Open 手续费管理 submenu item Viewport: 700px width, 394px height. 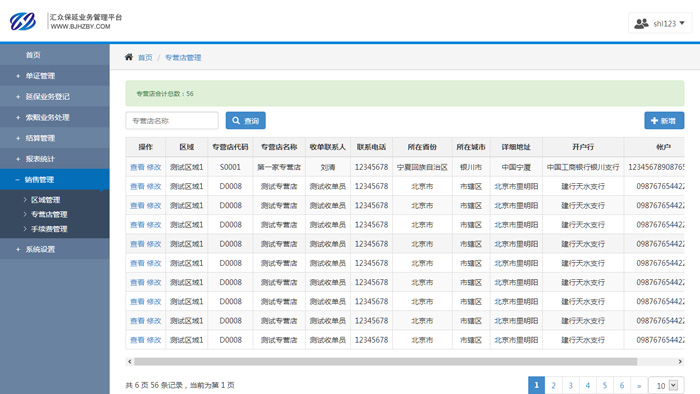[49, 229]
